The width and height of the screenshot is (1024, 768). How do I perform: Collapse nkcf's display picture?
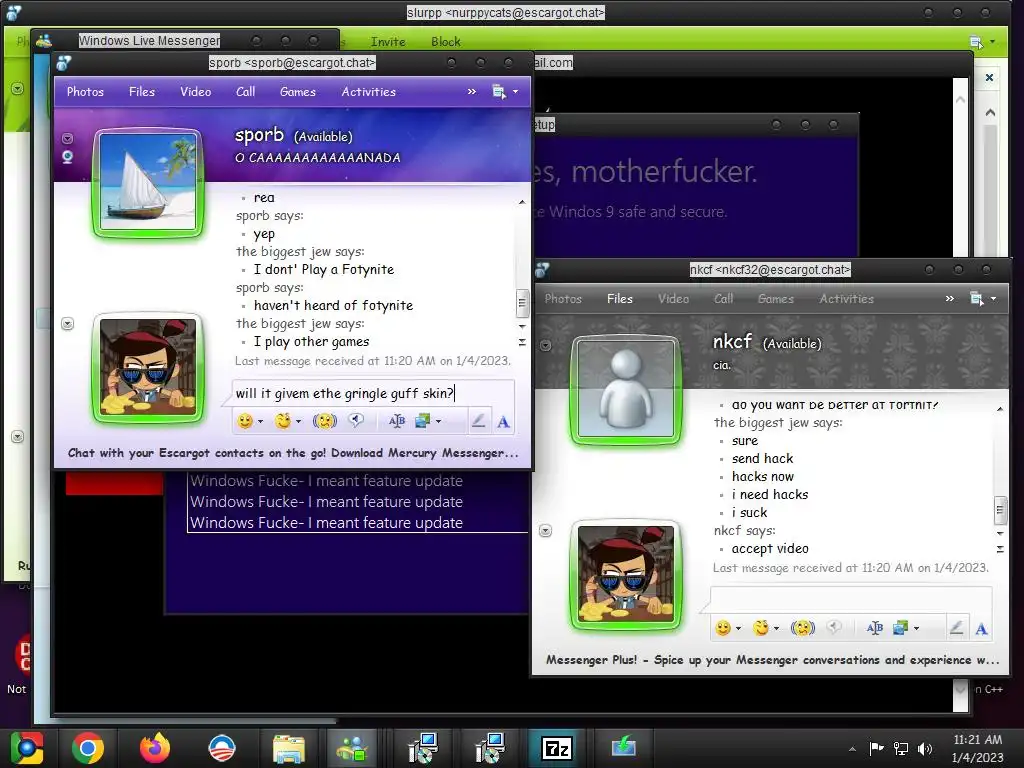(x=546, y=345)
